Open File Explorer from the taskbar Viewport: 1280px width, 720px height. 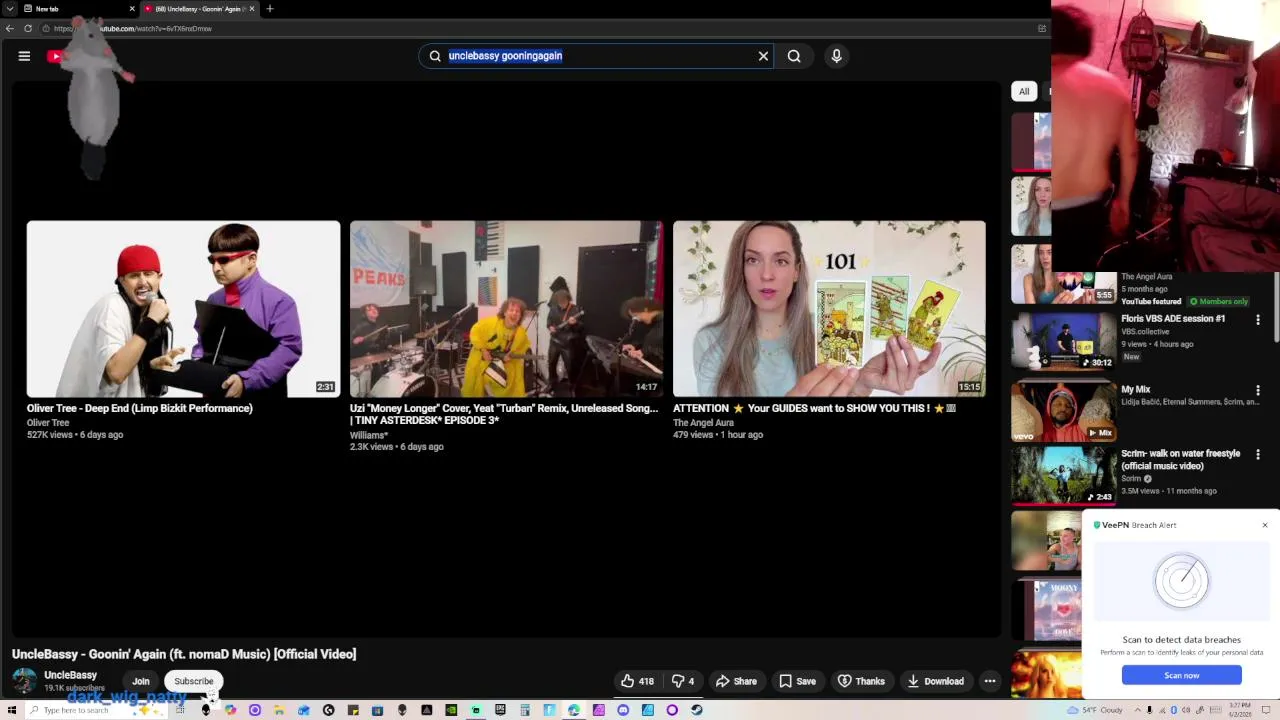(x=278, y=710)
